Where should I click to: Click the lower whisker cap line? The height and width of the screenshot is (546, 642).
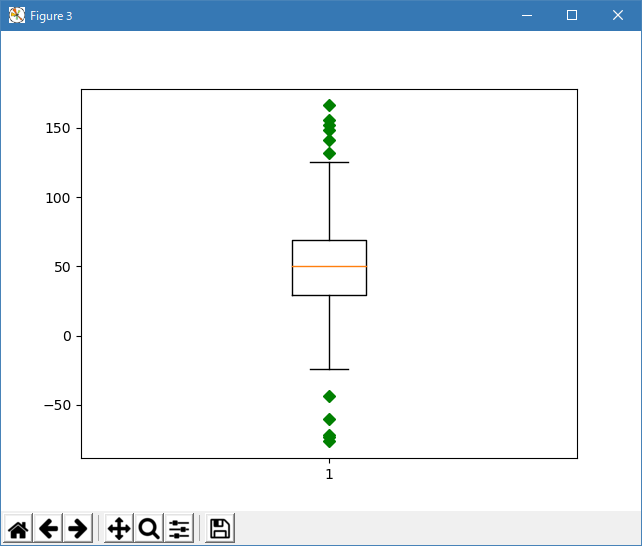tap(329, 370)
